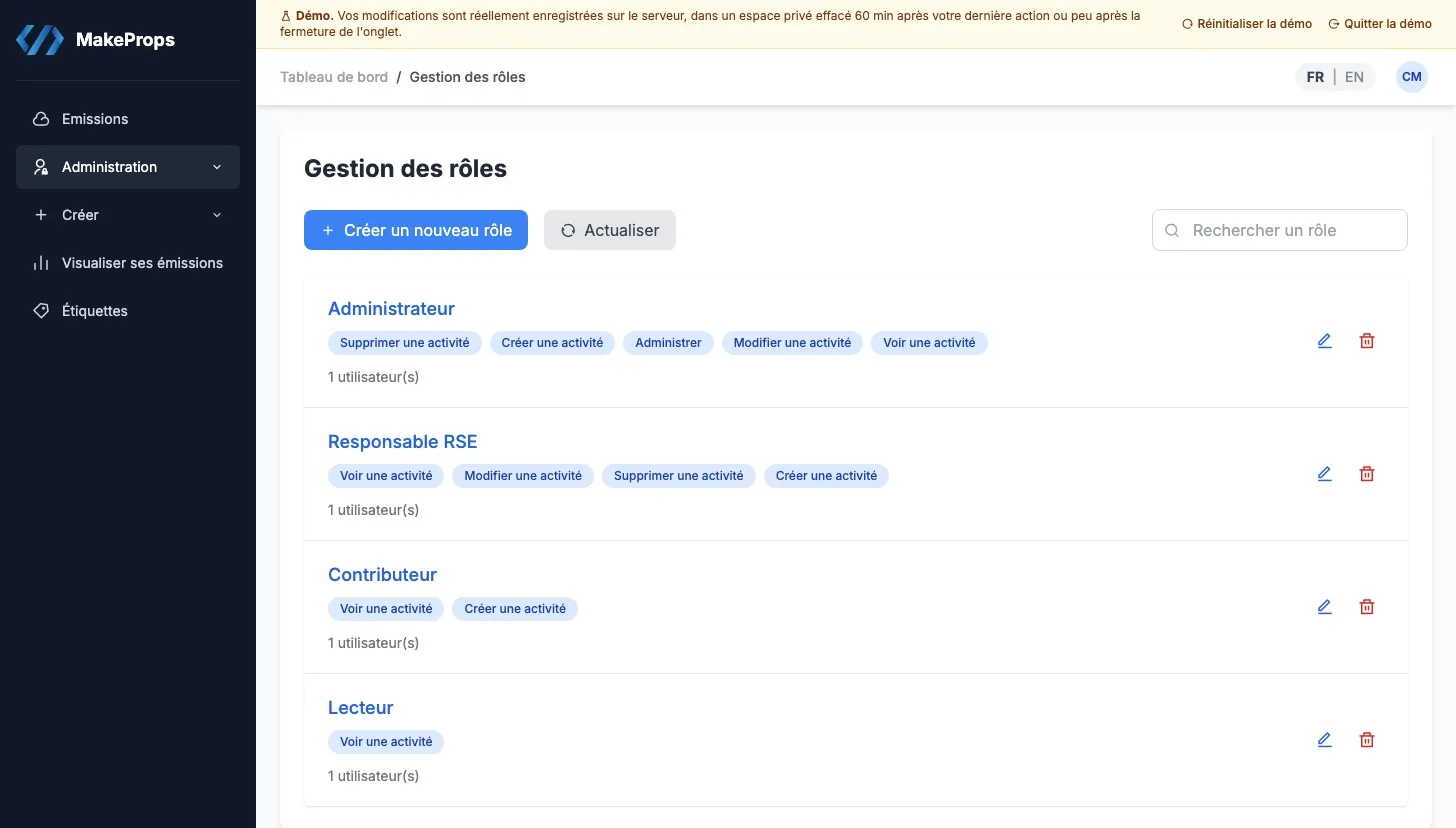Delete the Responsable RSE role trash icon
The height and width of the screenshot is (828, 1456).
1367,474
